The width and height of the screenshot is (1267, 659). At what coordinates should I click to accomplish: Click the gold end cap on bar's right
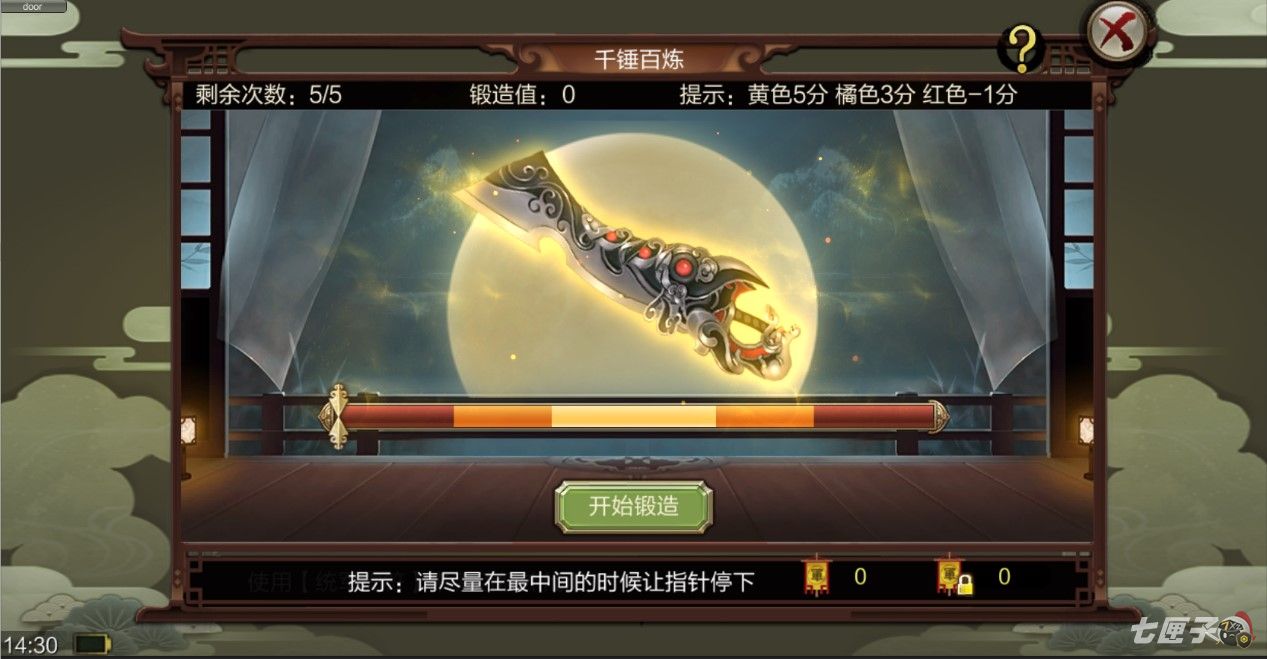[938, 416]
